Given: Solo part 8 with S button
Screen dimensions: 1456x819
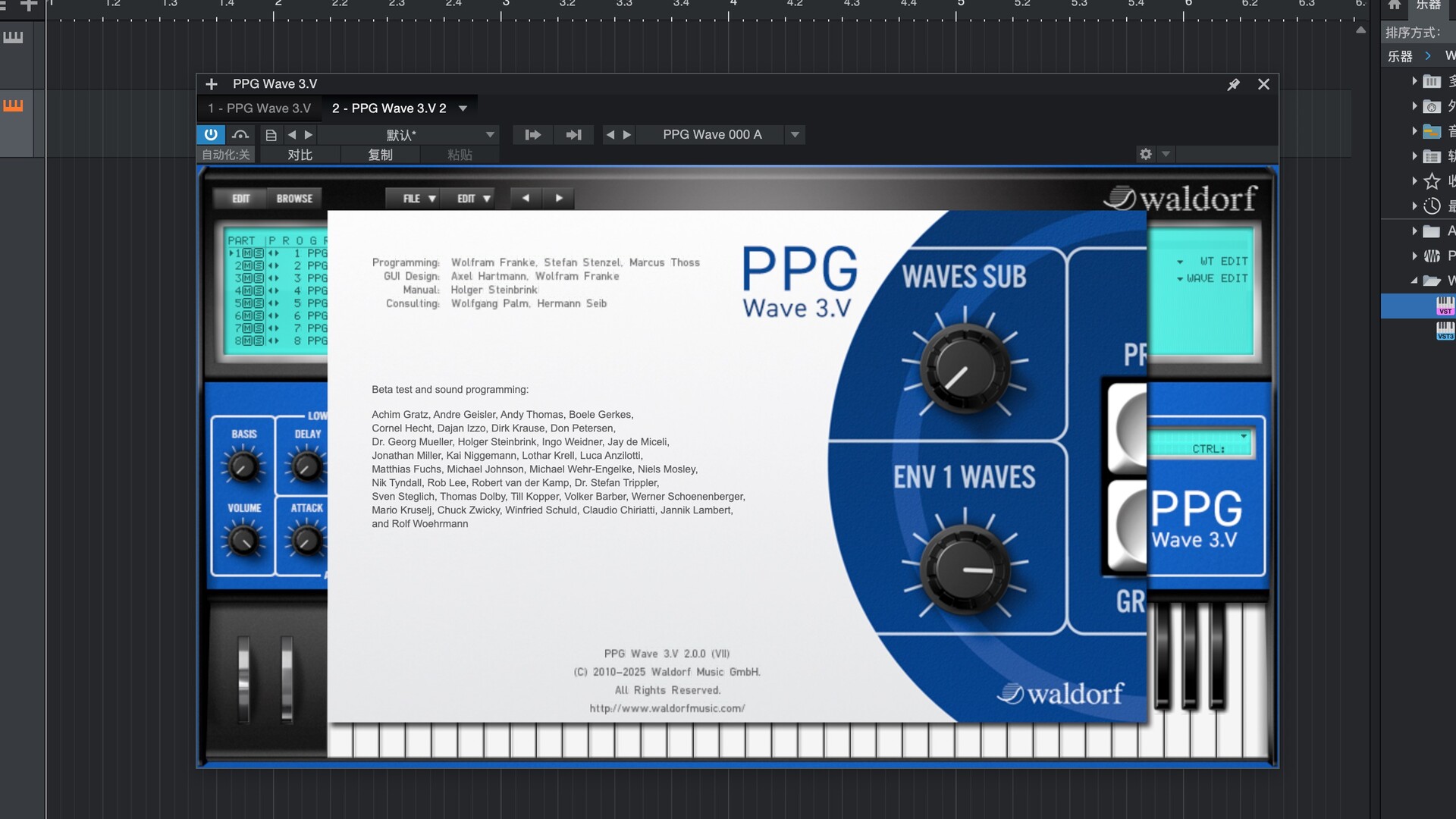Looking at the screenshot, I should click(259, 340).
